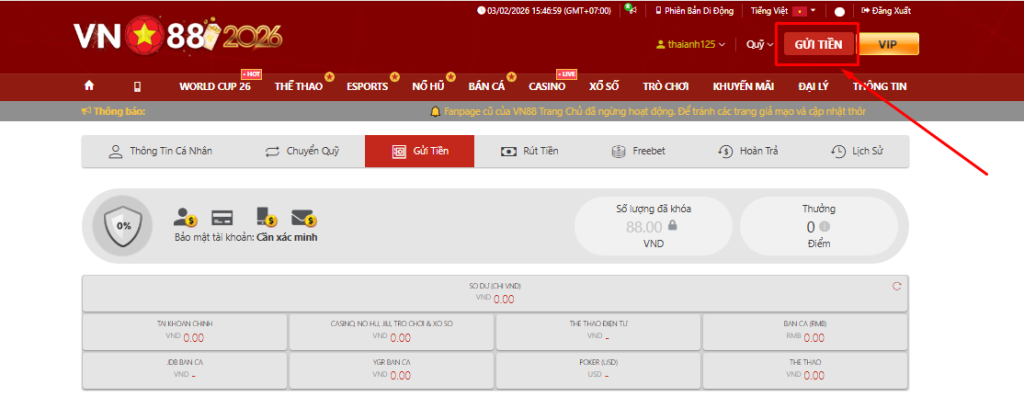
Task: Click the person profile verification icon
Action: [185, 217]
